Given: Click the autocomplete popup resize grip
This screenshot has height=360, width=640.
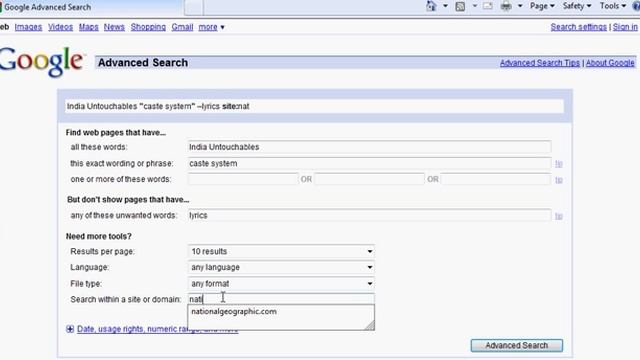Looking at the screenshot, I should pos(370,325).
